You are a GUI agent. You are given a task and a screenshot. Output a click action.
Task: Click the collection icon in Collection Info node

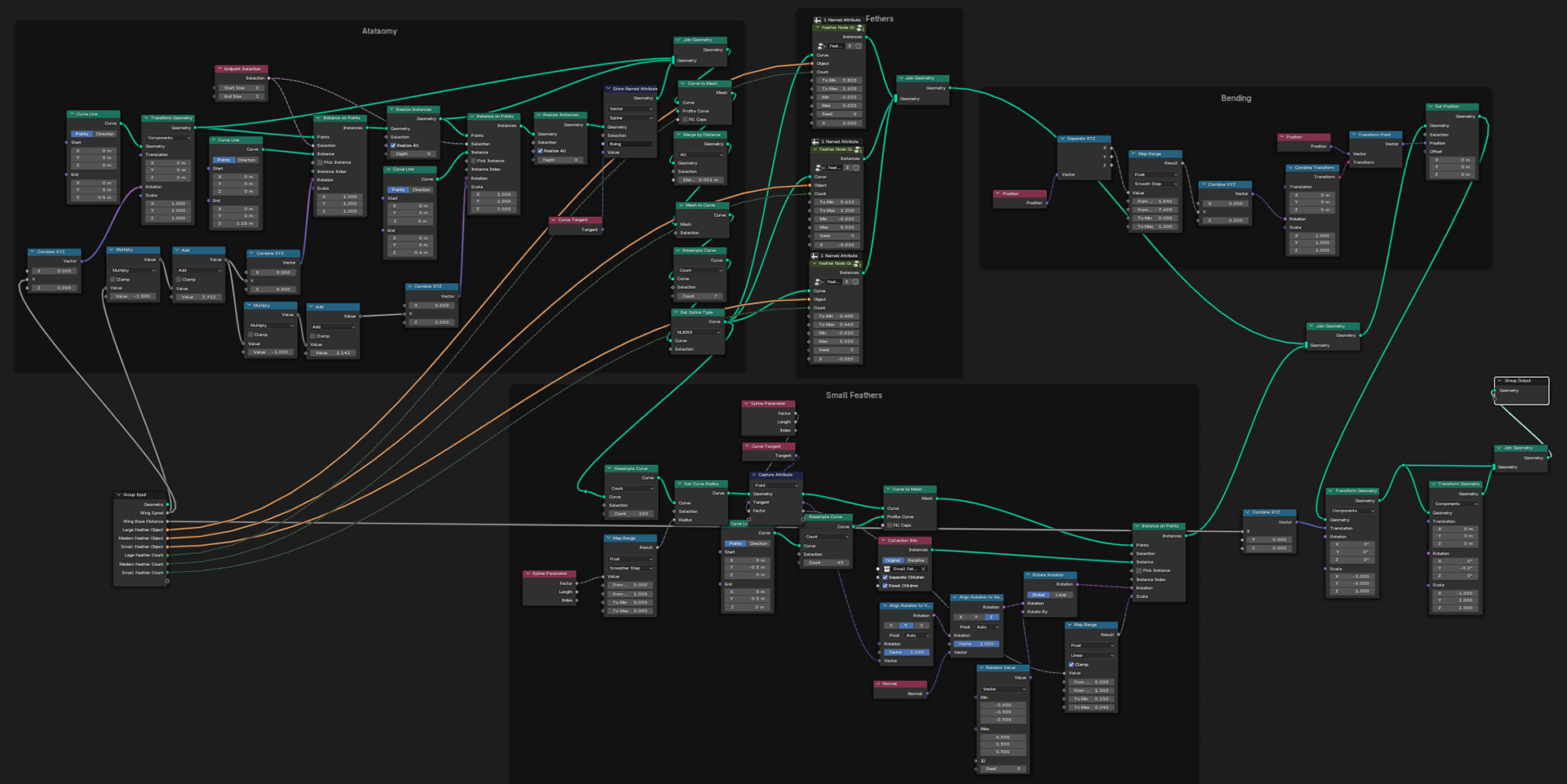tap(888, 569)
